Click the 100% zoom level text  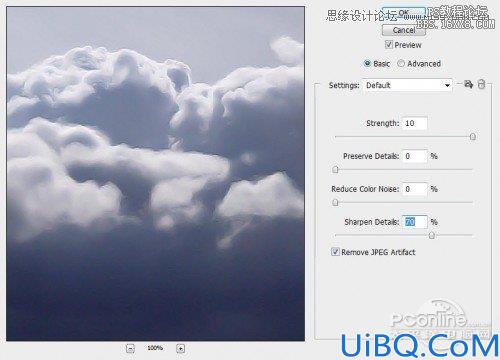click(x=155, y=348)
